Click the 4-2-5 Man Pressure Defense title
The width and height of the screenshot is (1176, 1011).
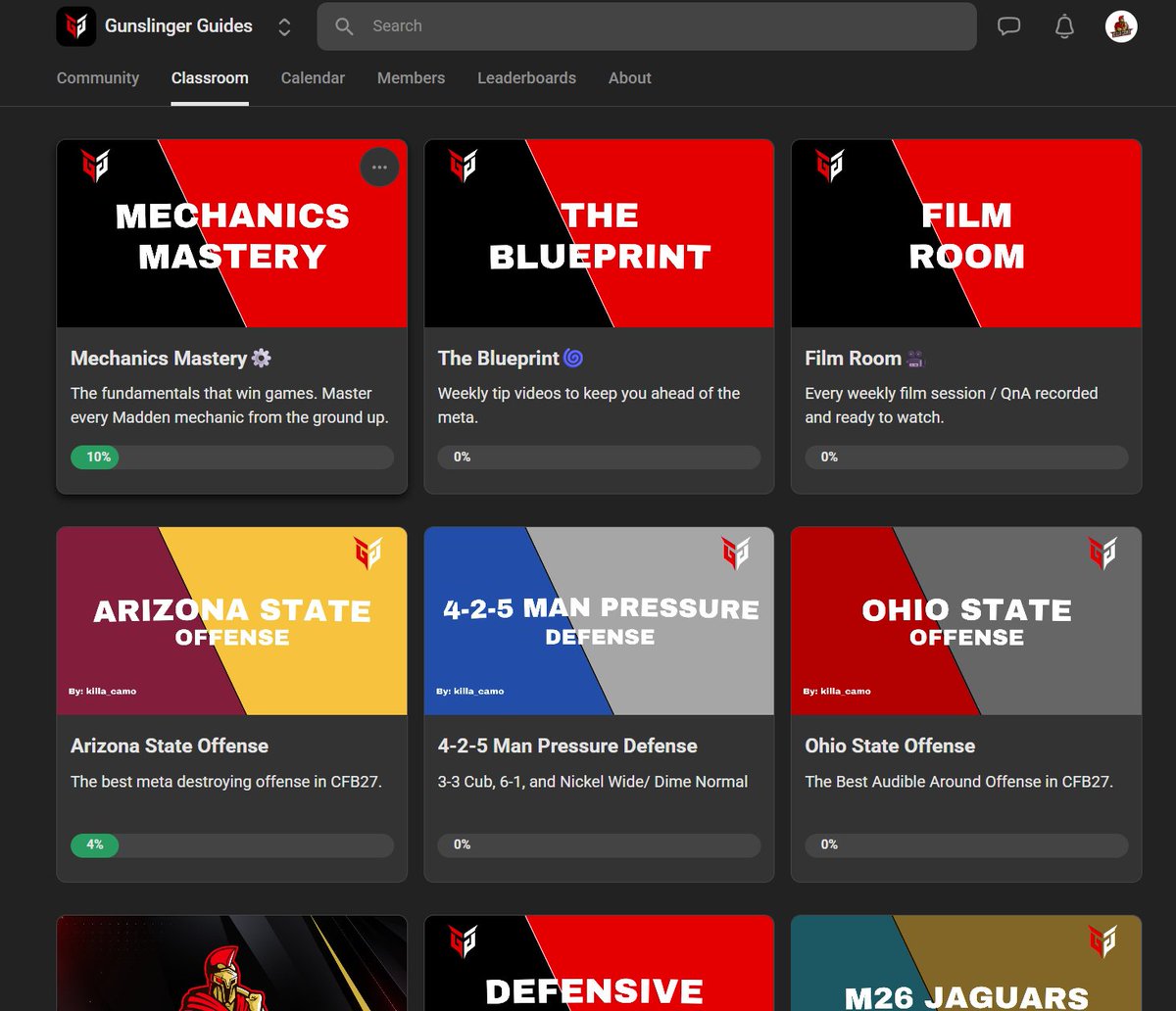pos(567,746)
